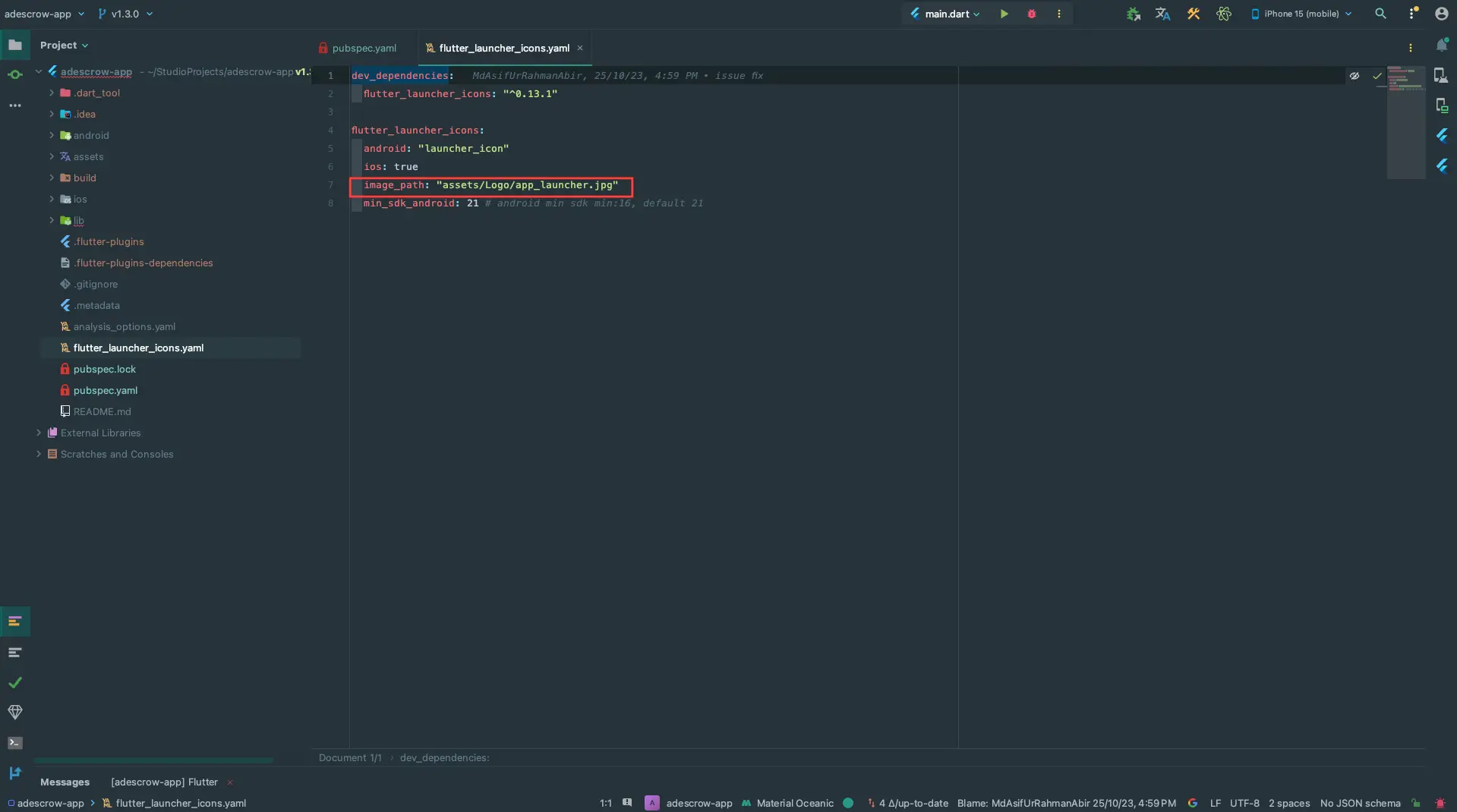The image size is (1457, 812).
Task: Show more tool windows ellipsis
Action: pos(15,105)
